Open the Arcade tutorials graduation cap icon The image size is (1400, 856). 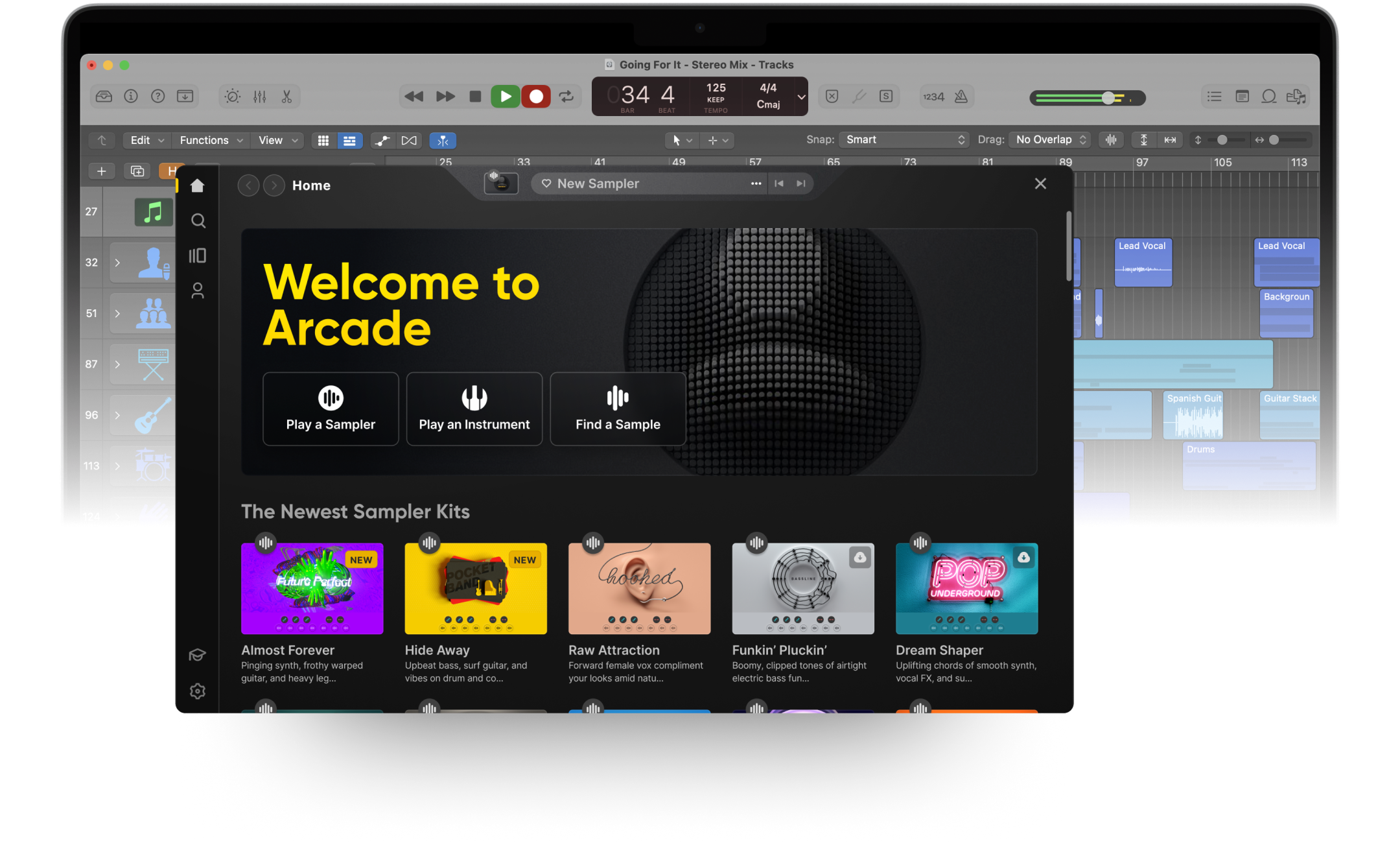point(198,655)
